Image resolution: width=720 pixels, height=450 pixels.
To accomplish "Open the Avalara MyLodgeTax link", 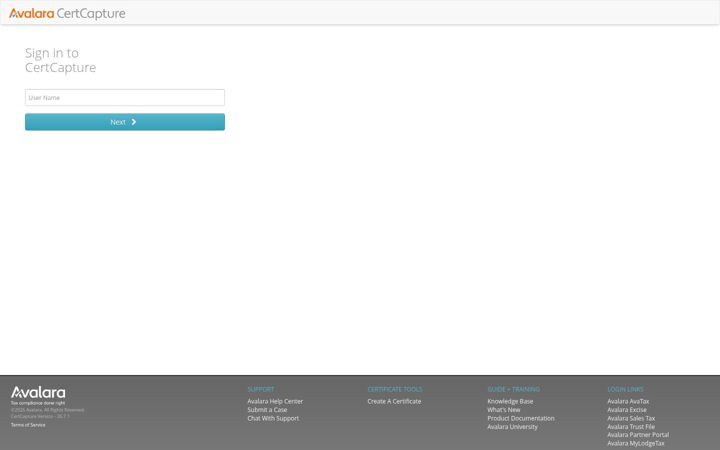I will click(x=636, y=444).
